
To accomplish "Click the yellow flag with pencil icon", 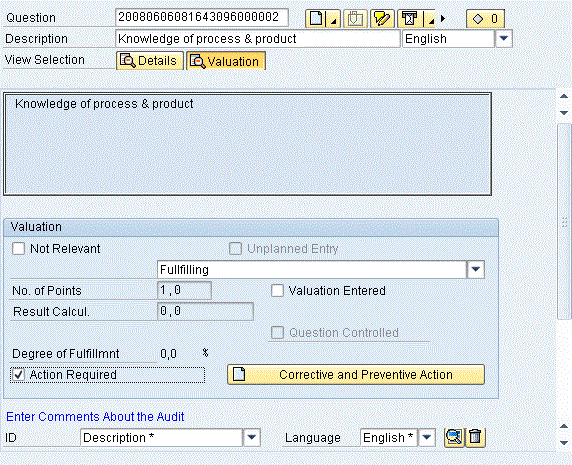I will [382, 18].
